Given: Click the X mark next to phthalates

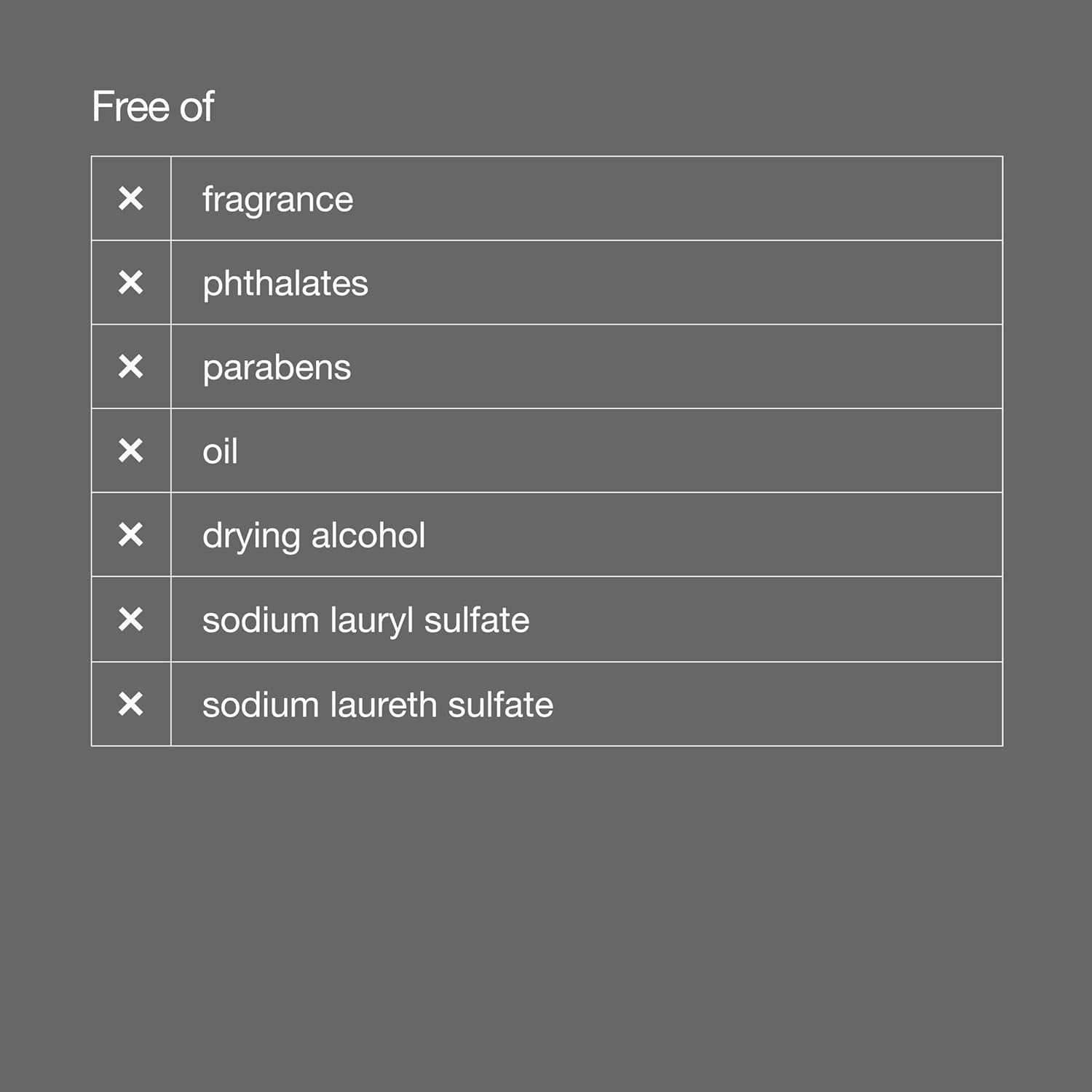Looking at the screenshot, I should 131,282.
